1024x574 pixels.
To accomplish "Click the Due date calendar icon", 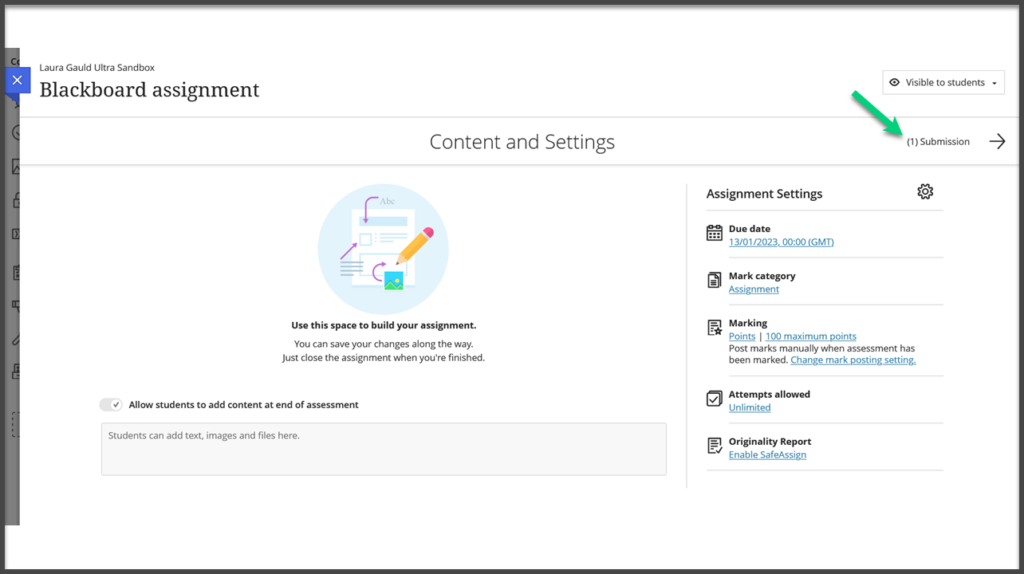I will [x=714, y=232].
